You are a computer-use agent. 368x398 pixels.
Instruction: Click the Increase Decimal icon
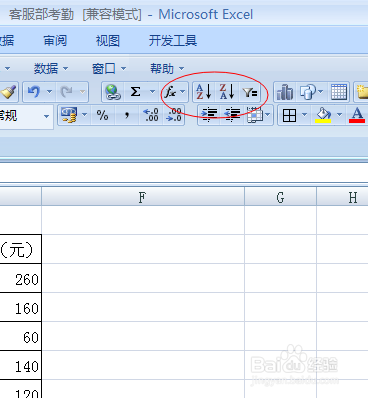point(151,115)
